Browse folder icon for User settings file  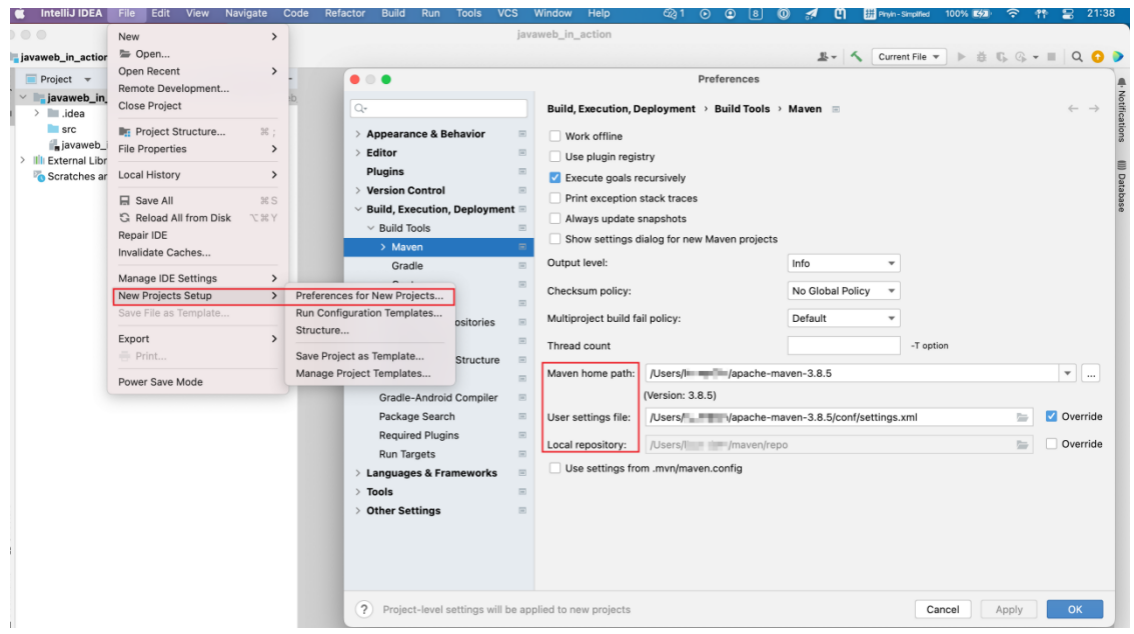[1022, 417]
